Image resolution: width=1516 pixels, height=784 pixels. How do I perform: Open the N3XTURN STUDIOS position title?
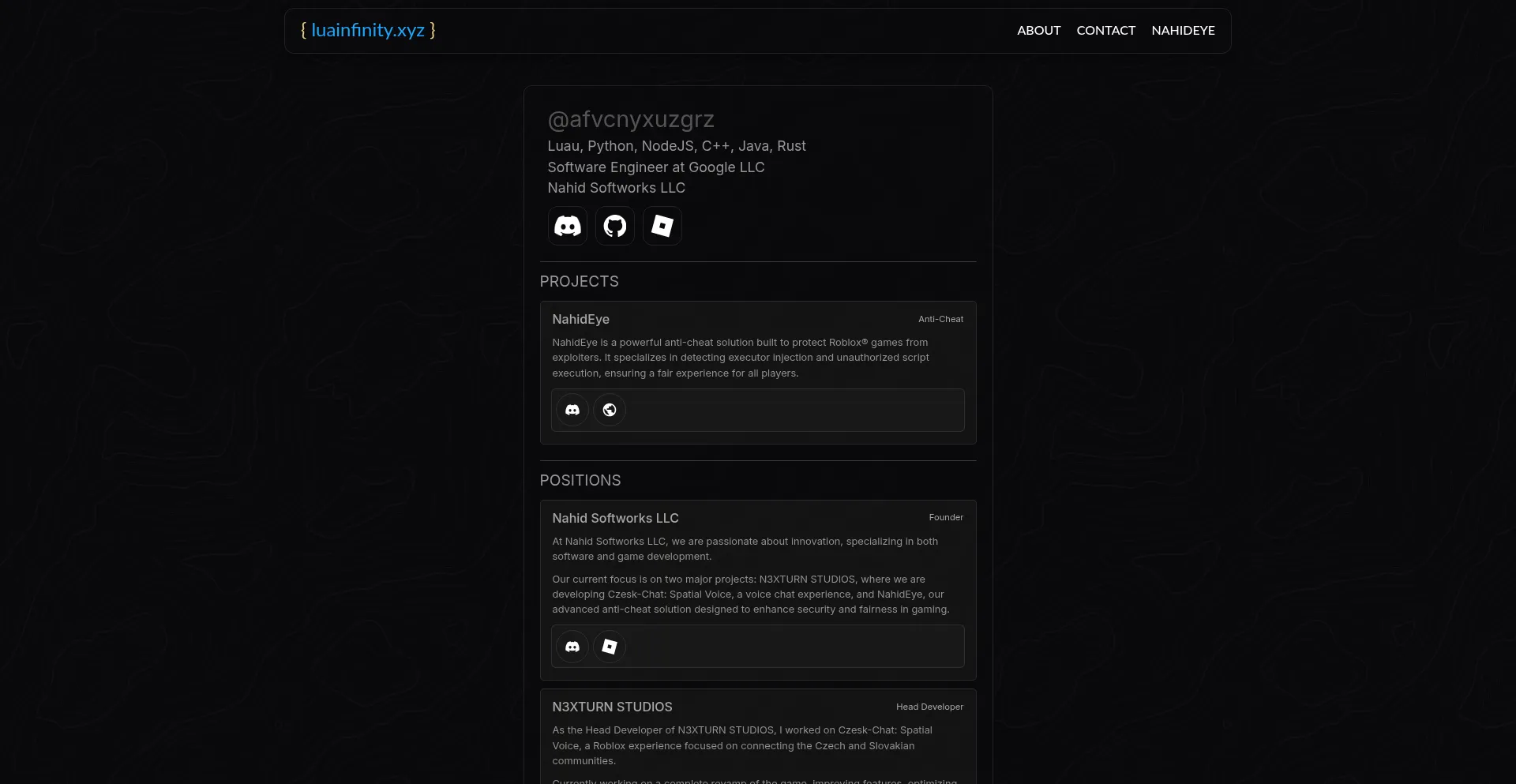612,707
